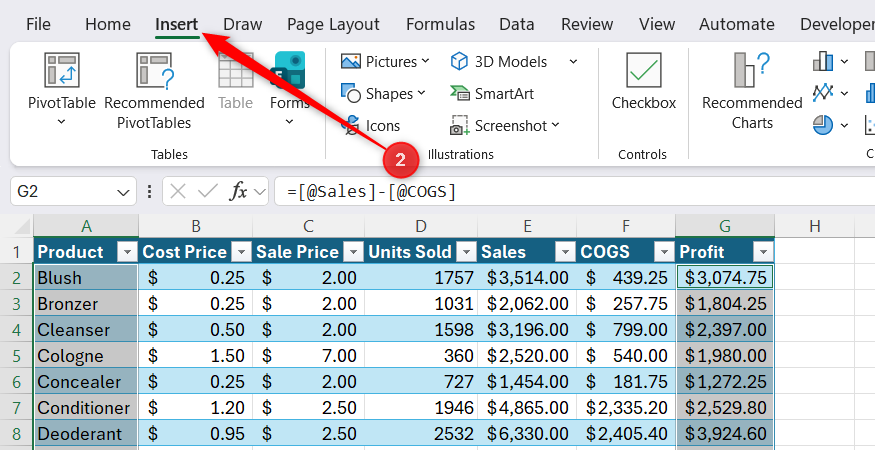Insert a Table from ribbon
This screenshot has width=875, height=450.
click(x=235, y=81)
